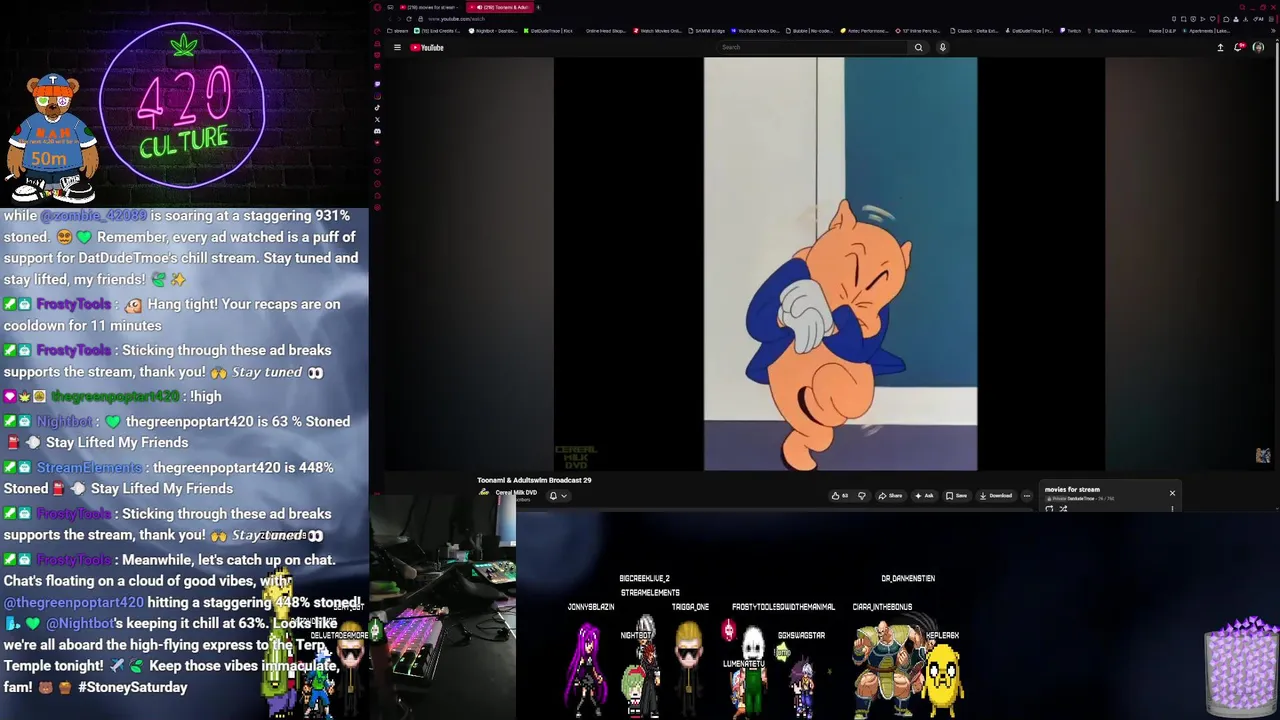The image size is (1280, 720).
Task: Open the YouTube Video Do... bookmark
Action: 756,31
